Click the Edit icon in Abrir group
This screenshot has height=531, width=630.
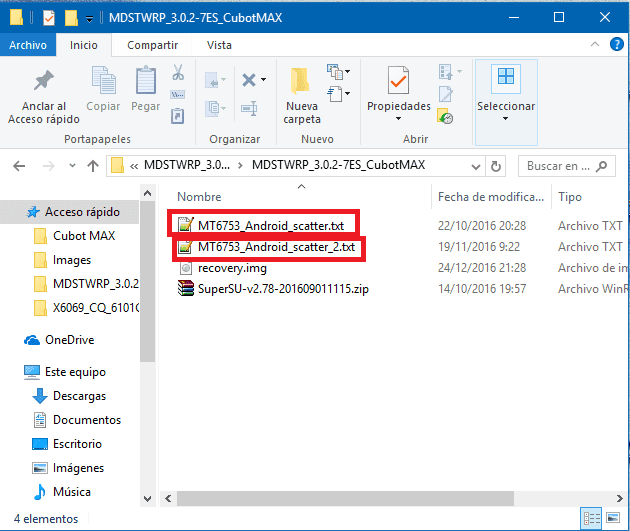pyautogui.click(x=445, y=94)
